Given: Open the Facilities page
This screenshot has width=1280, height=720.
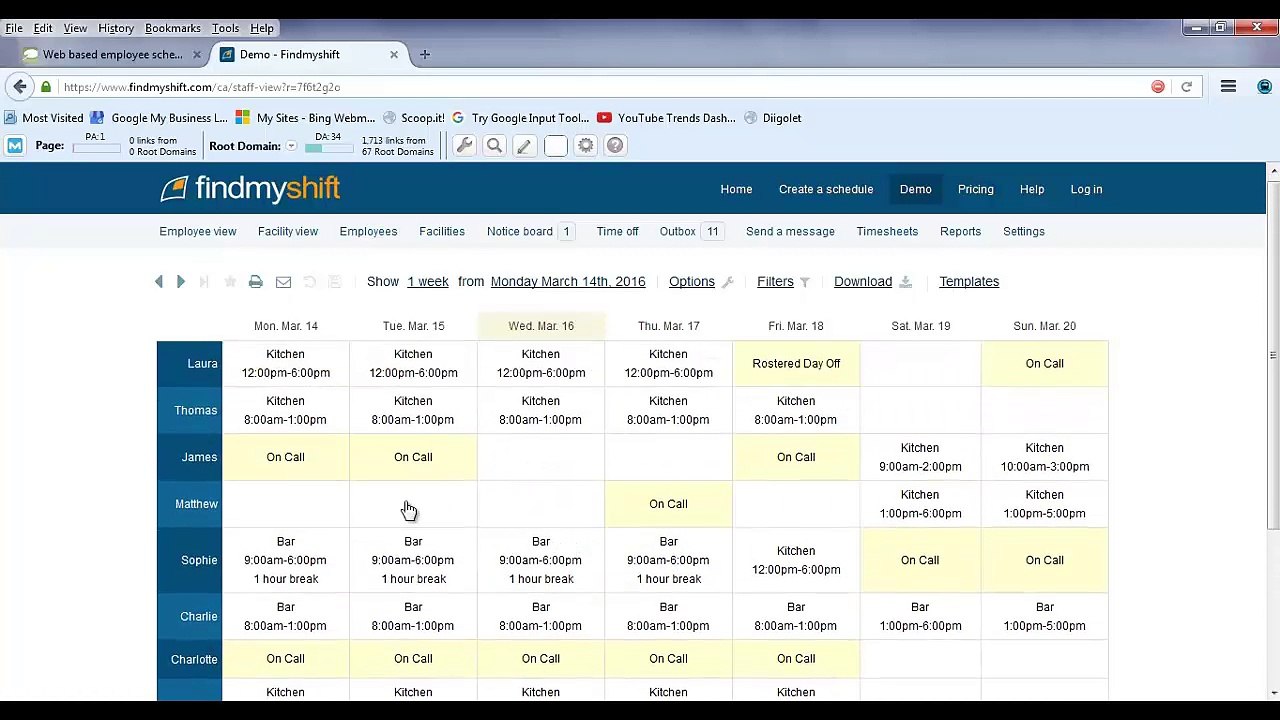Looking at the screenshot, I should (442, 231).
